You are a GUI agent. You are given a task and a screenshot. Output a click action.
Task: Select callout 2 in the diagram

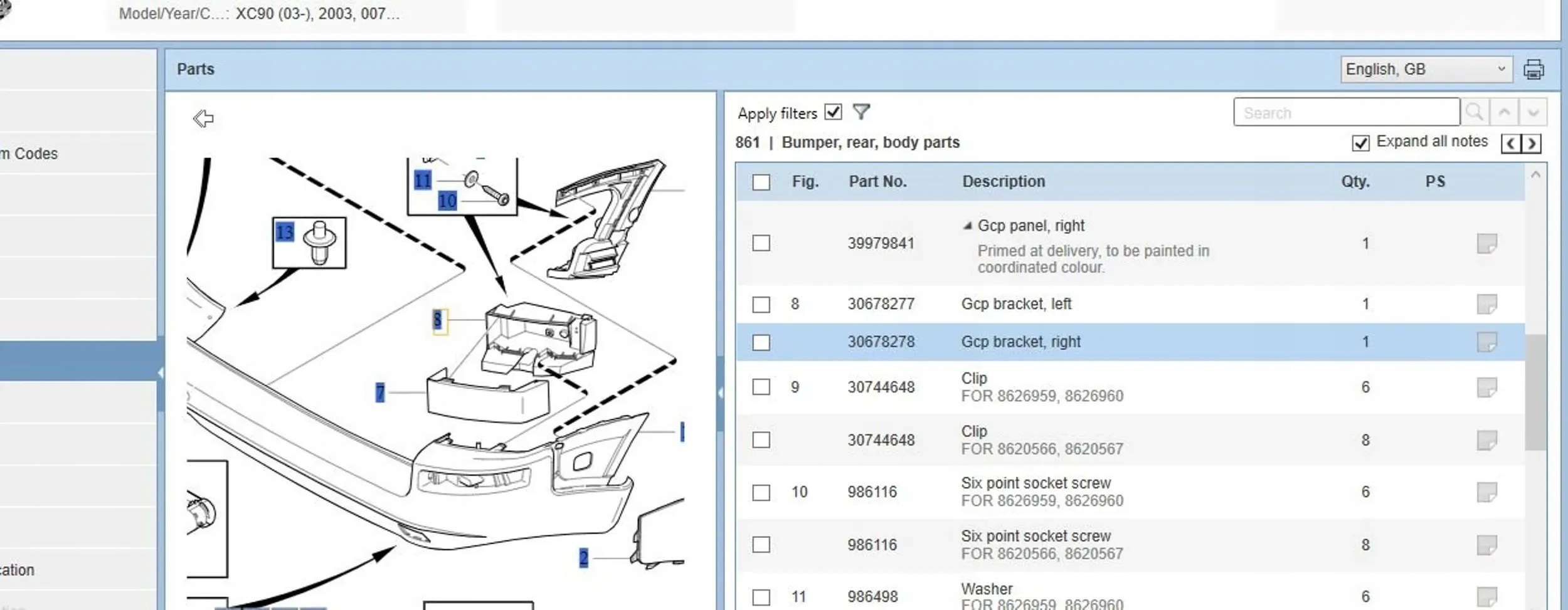(x=584, y=558)
